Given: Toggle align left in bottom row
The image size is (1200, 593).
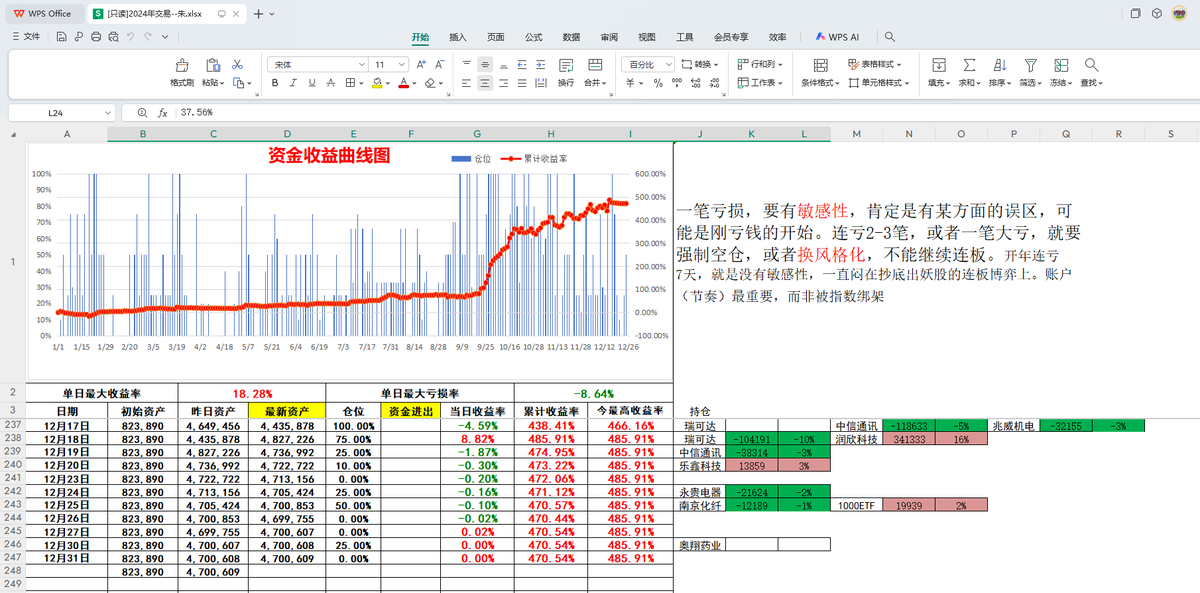Looking at the screenshot, I should 467,83.
